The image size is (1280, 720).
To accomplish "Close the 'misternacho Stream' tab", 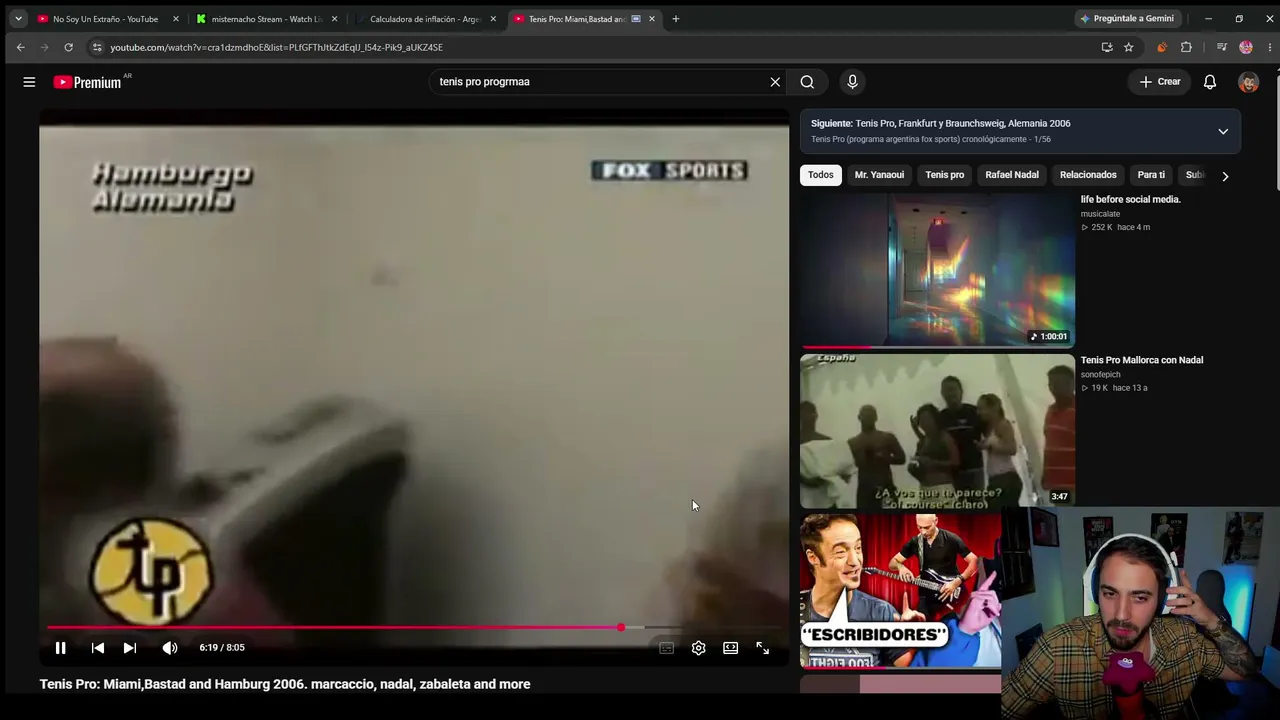I will (x=334, y=19).
